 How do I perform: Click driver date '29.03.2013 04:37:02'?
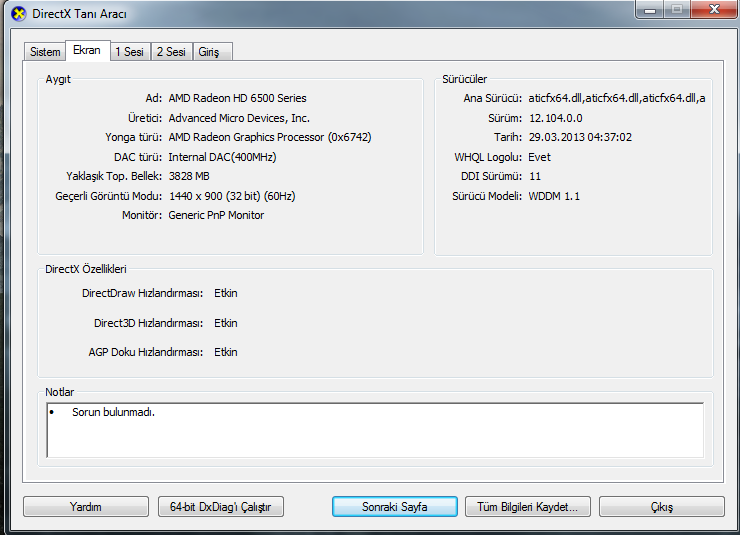pyautogui.click(x=580, y=137)
